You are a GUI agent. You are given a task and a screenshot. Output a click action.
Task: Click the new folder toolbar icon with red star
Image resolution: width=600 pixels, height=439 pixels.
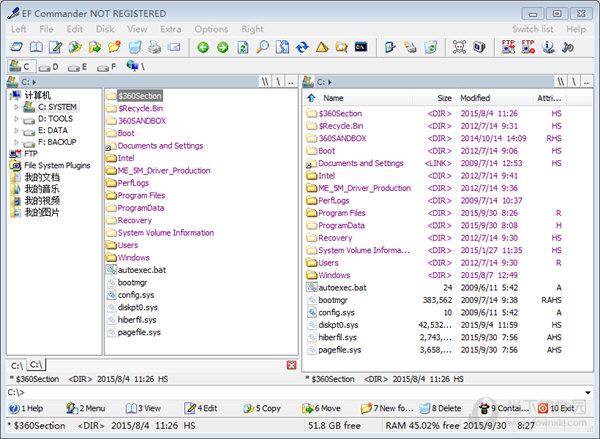[x=114, y=47]
